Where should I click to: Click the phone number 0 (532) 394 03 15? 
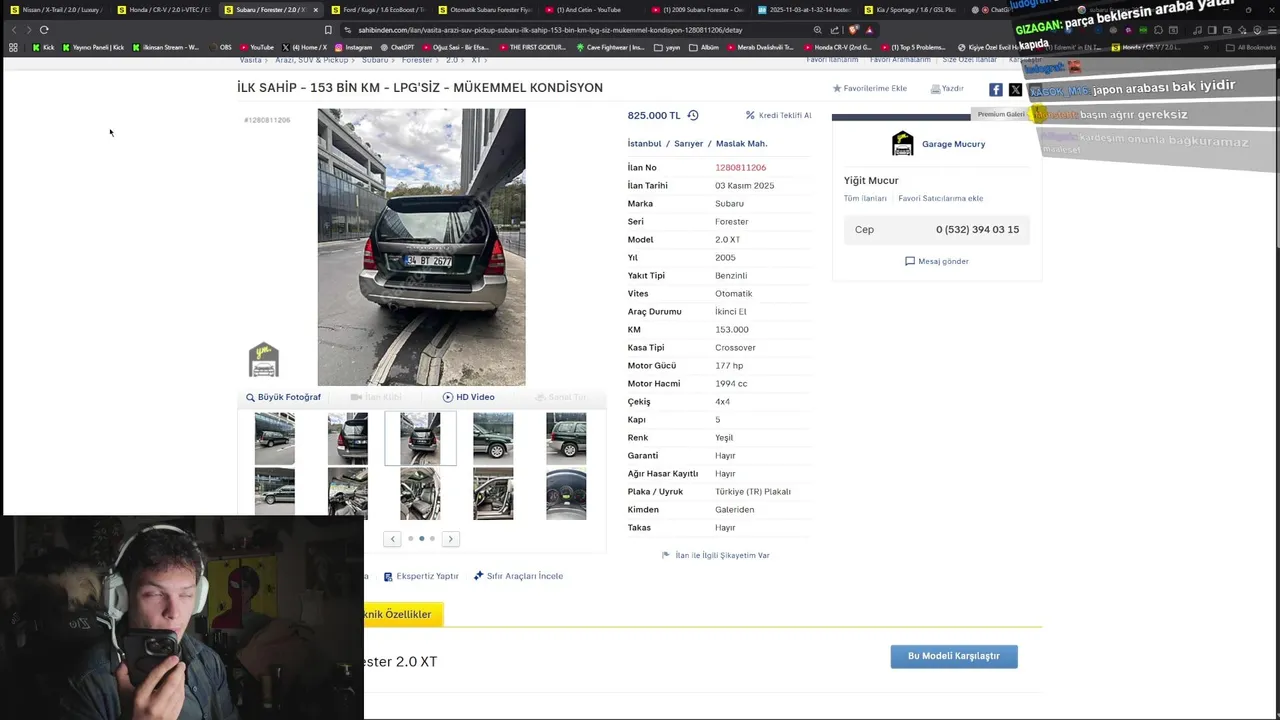(x=977, y=229)
